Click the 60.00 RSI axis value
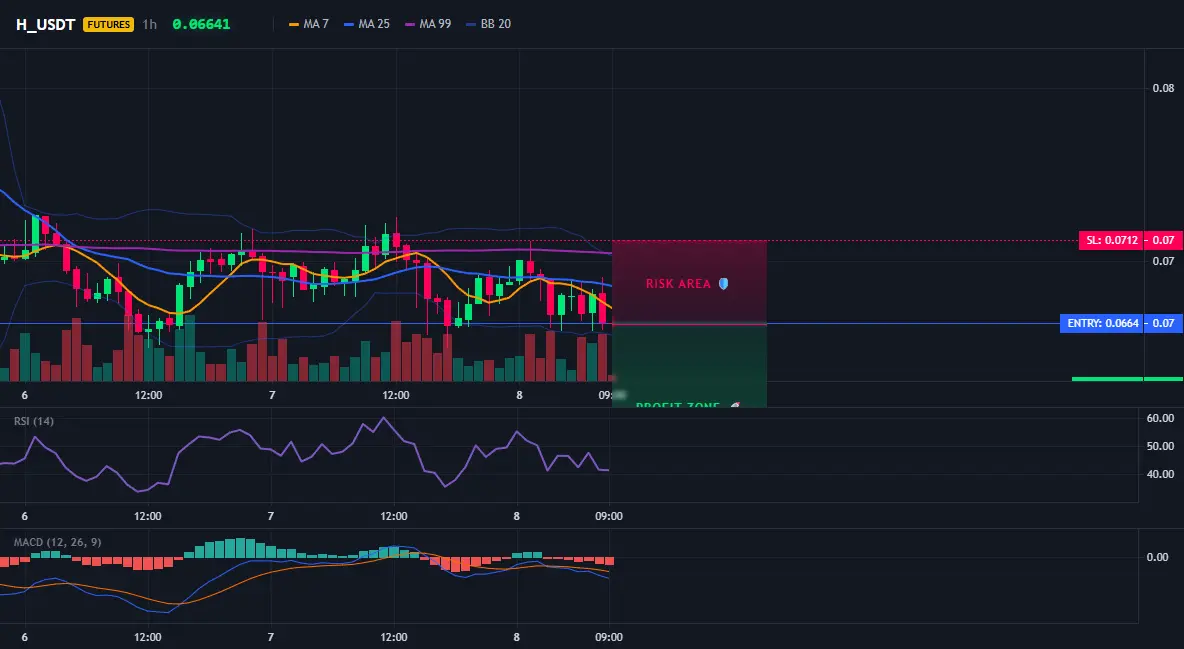The height and width of the screenshot is (649, 1184). pos(1161,418)
